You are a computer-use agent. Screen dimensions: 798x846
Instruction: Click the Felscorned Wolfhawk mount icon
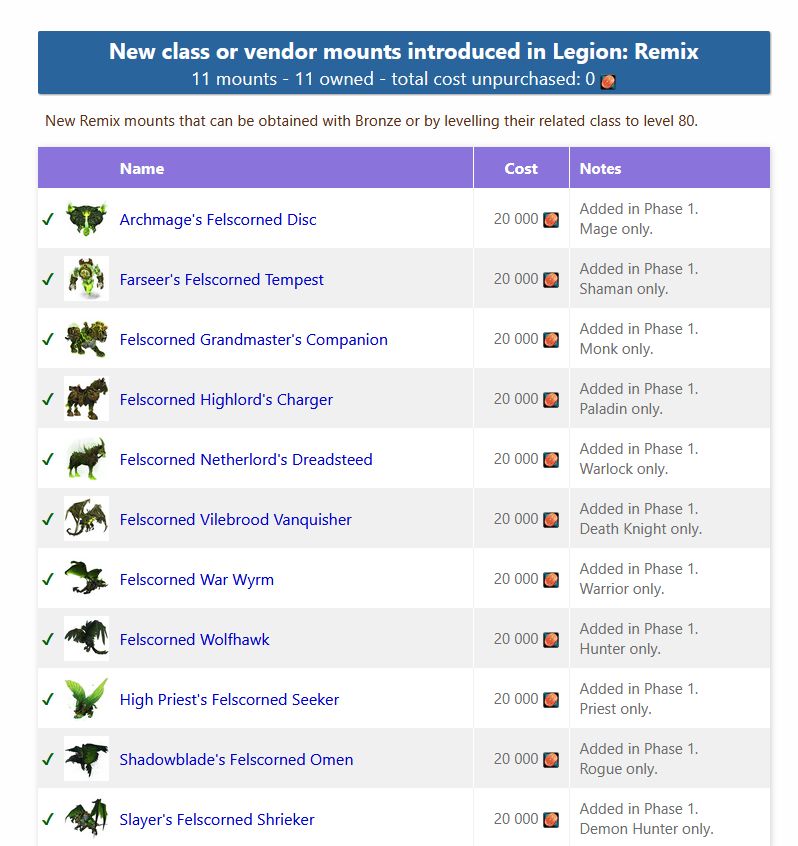86,638
